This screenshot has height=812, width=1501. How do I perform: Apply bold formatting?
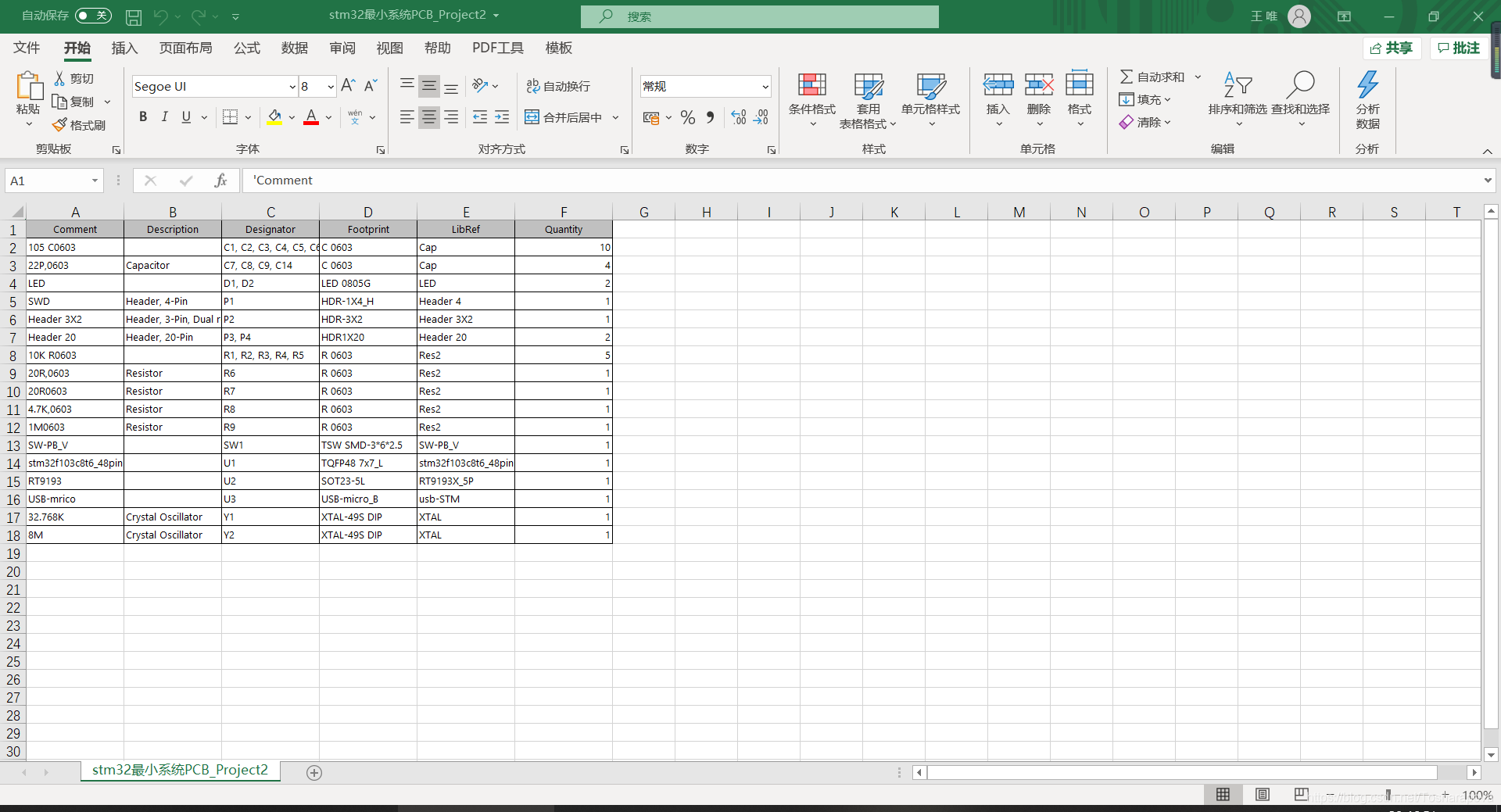143,117
